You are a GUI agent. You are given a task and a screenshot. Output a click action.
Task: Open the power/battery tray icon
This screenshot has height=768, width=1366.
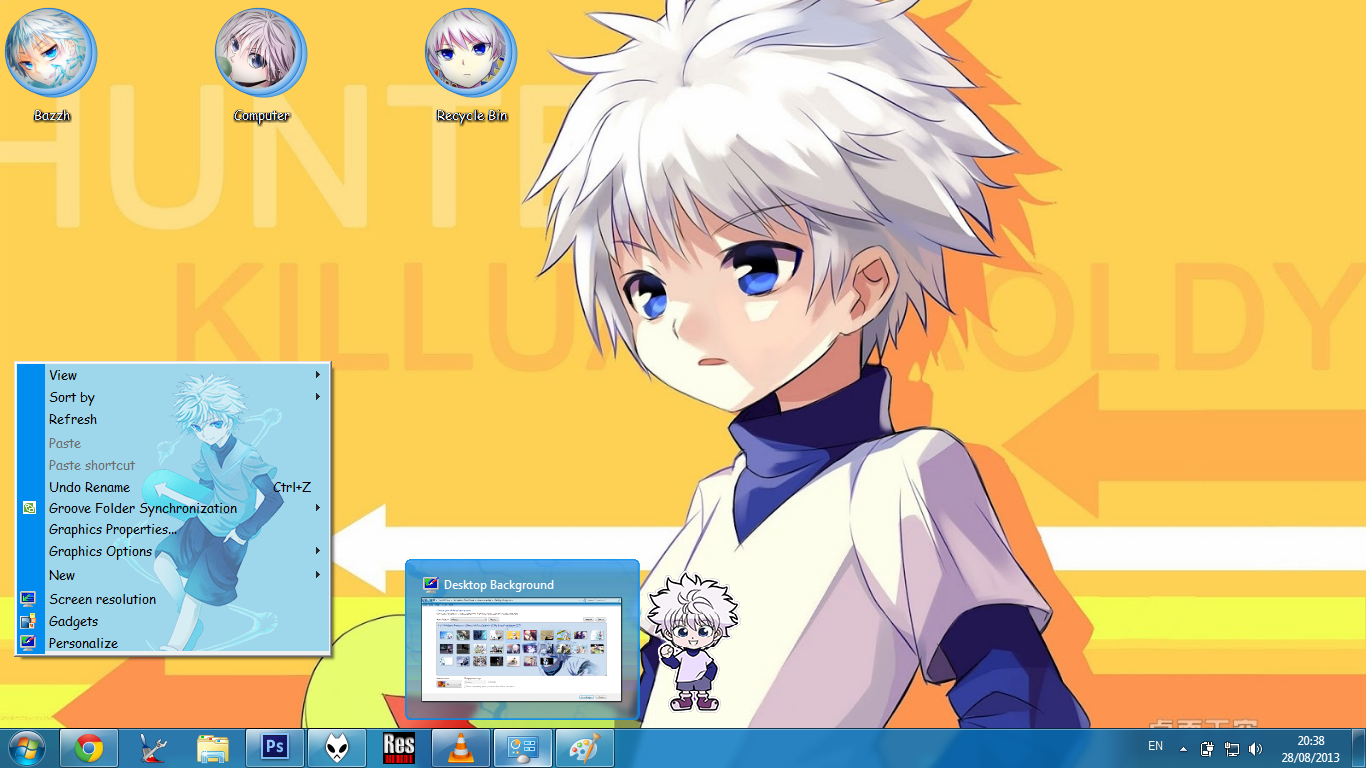[1208, 748]
